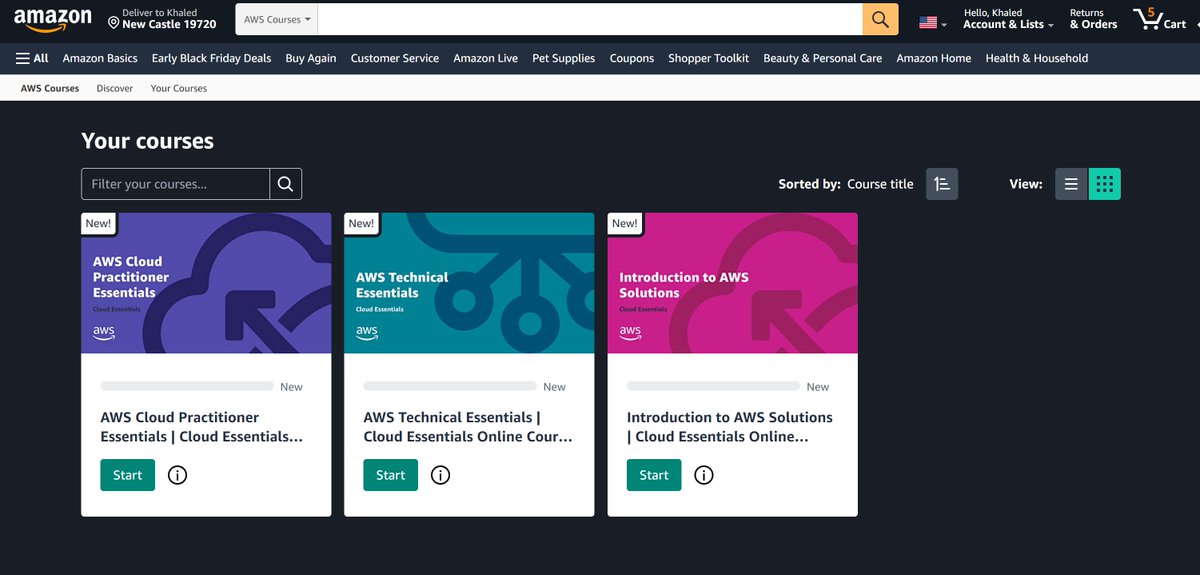
Task: Open the All hamburger menu
Action: (32, 58)
